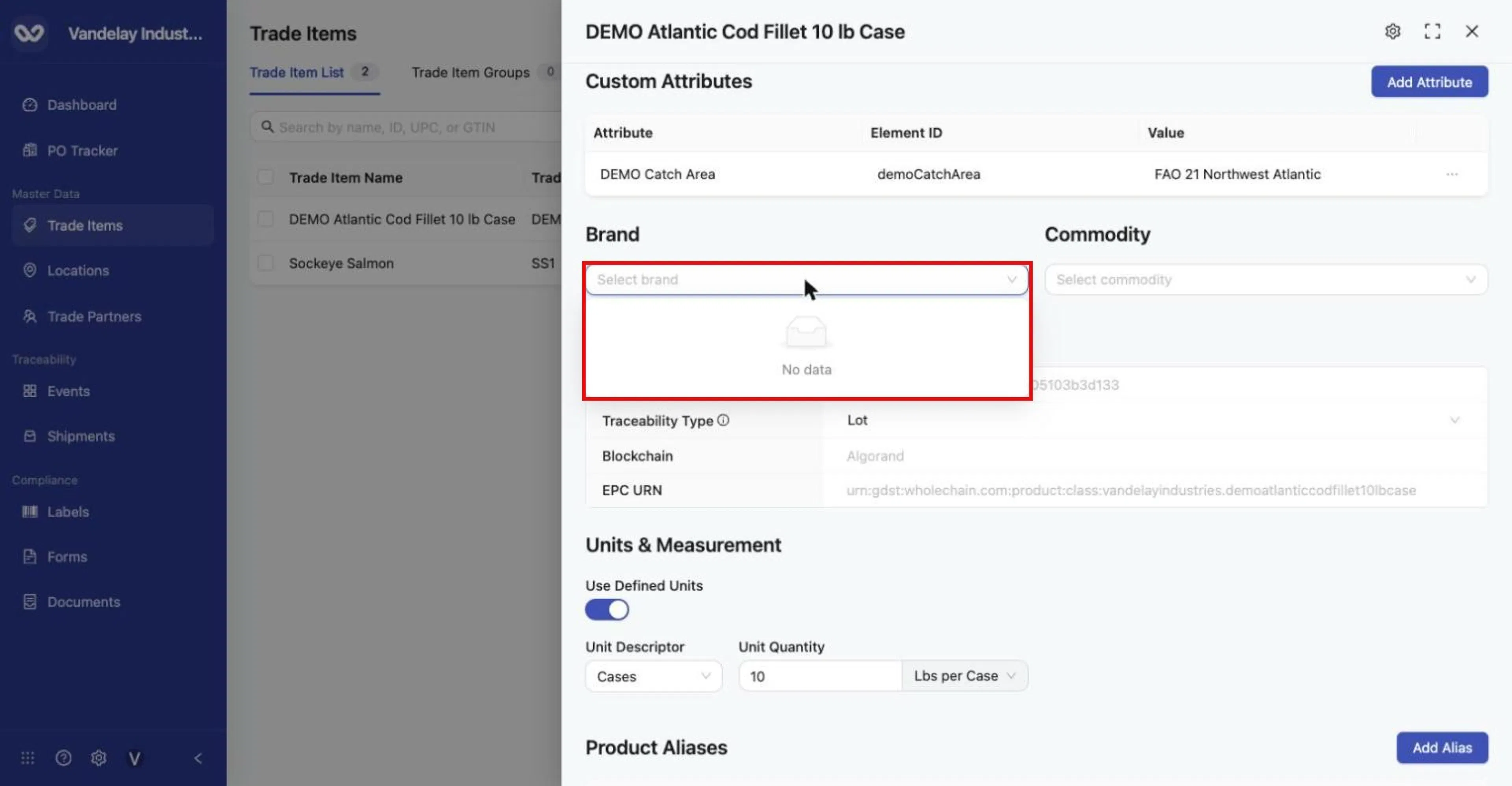Open the panel settings gear icon

1393,31
